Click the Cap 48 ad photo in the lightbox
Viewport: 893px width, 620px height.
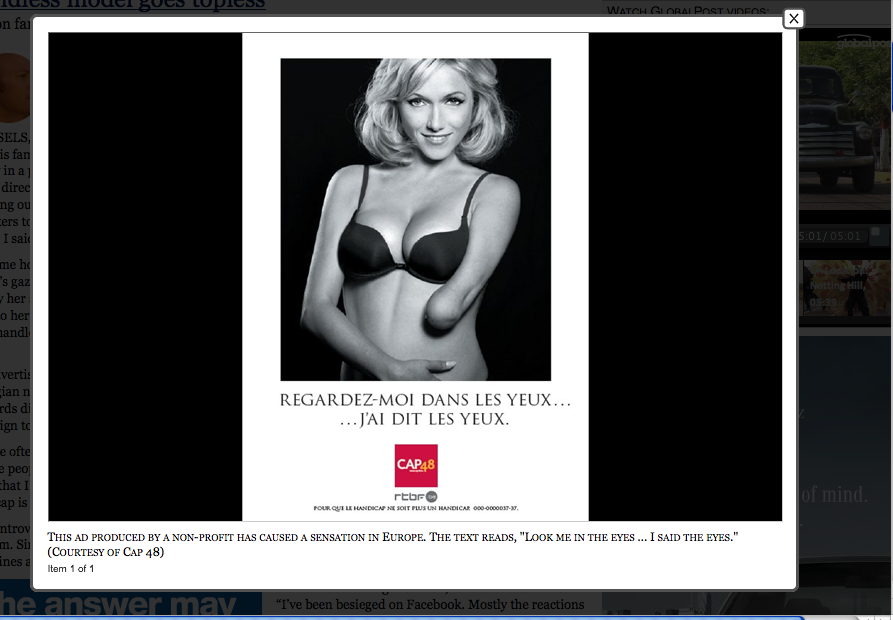click(415, 277)
